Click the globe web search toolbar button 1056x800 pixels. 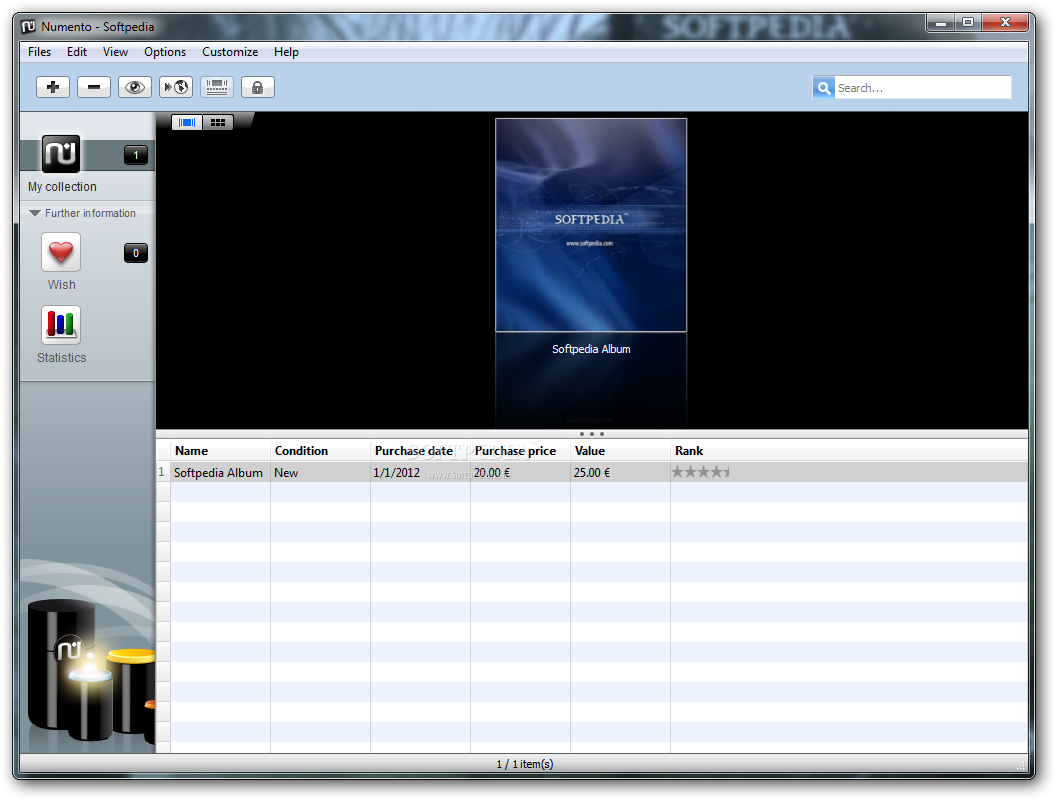(176, 87)
